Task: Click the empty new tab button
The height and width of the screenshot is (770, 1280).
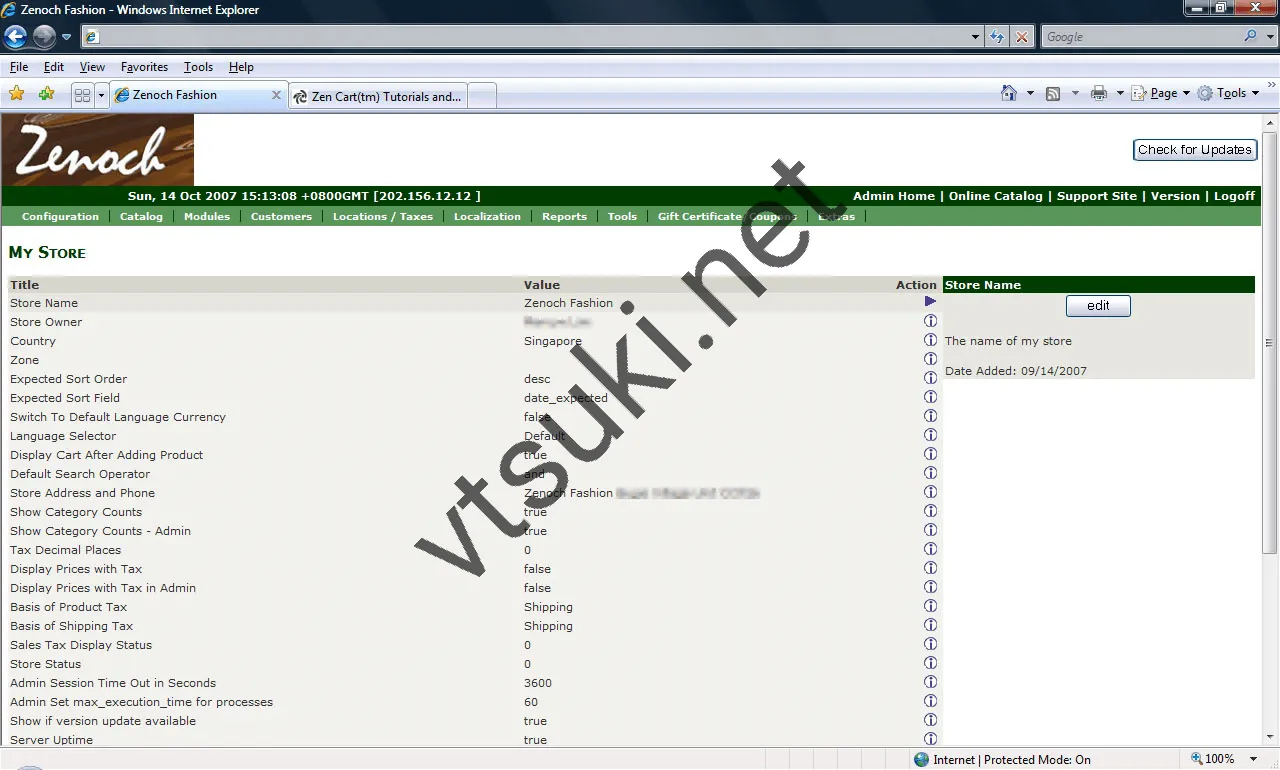Action: [x=482, y=96]
